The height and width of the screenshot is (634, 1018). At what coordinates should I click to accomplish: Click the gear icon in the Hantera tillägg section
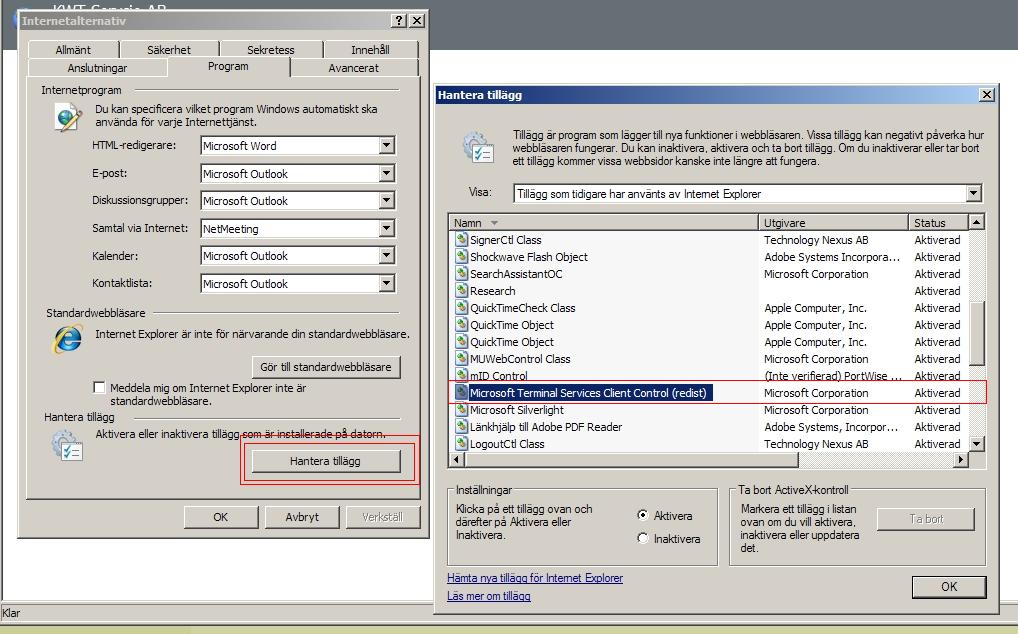pyautogui.click(x=67, y=446)
